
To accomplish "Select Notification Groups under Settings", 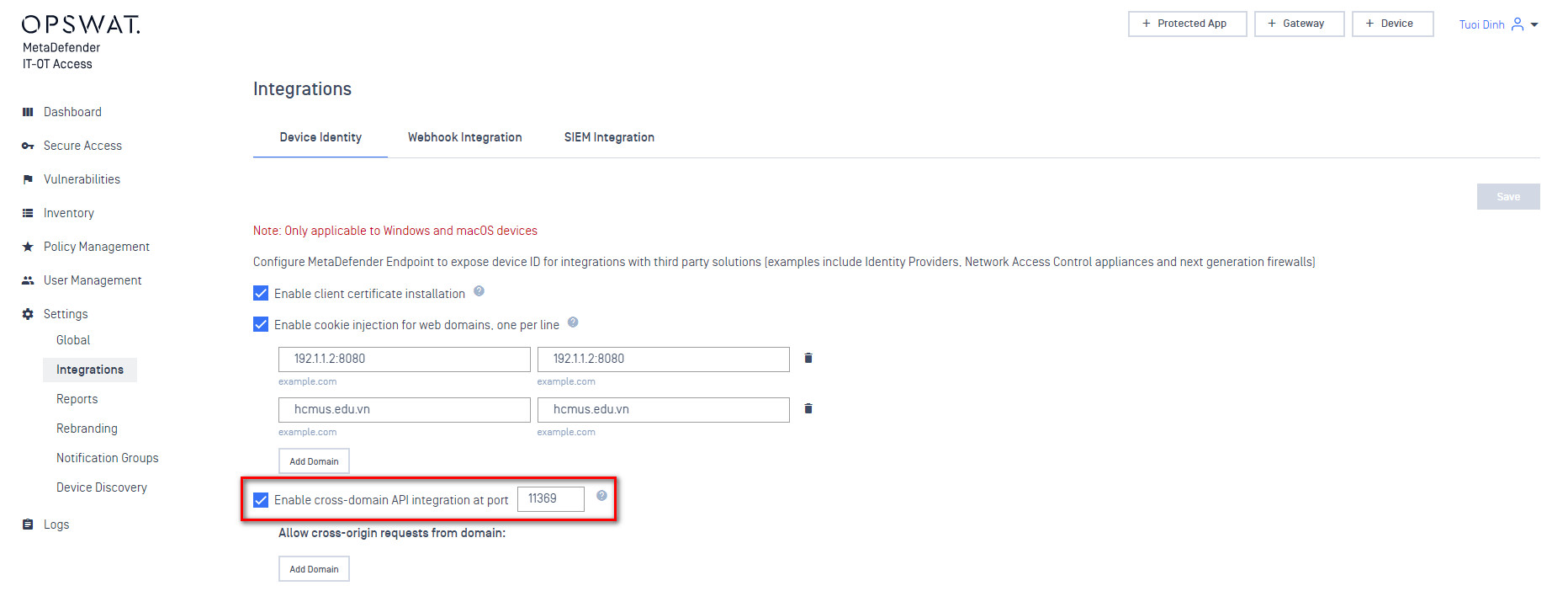I will 108,458.
